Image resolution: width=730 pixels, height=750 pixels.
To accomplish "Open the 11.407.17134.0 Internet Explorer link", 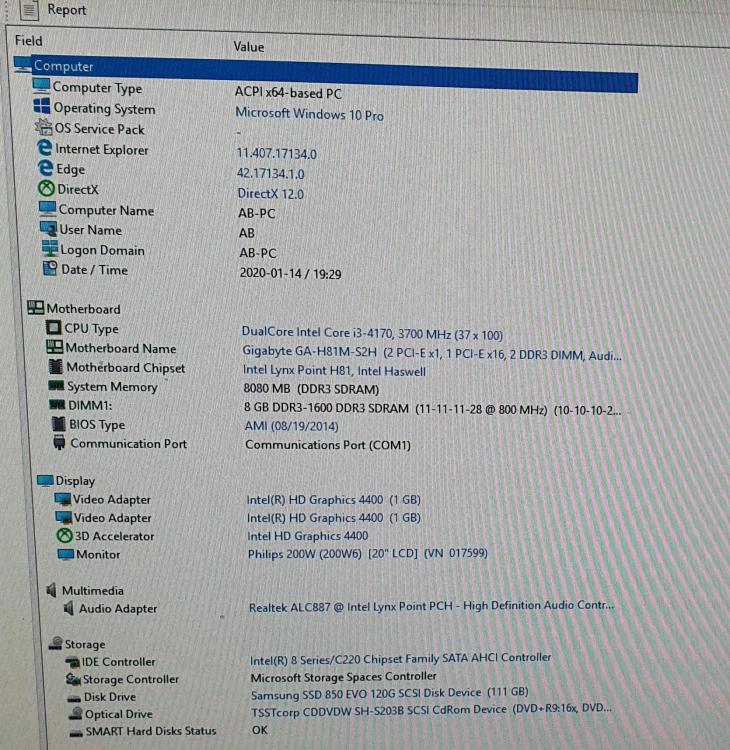I will click(x=277, y=154).
